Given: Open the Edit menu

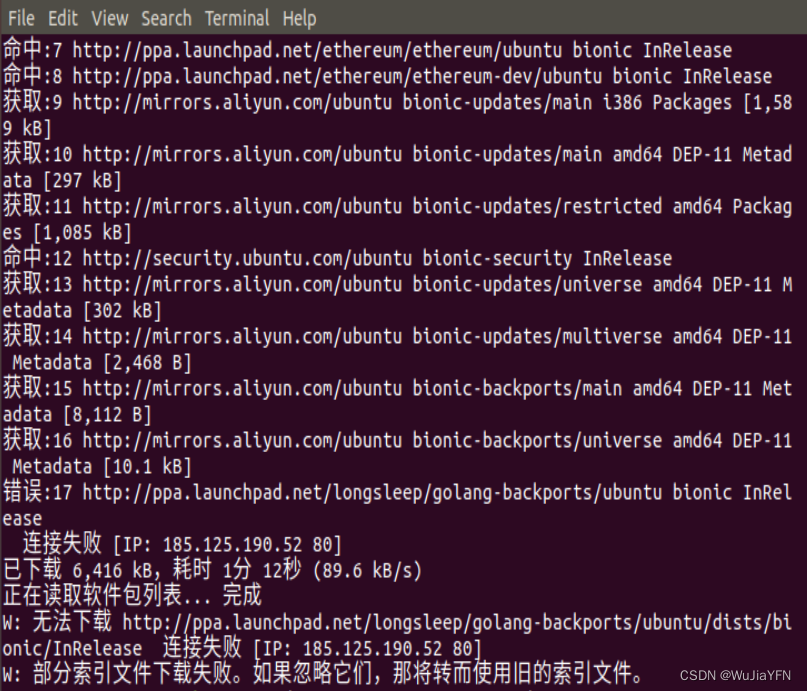Looking at the screenshot, I should pos(62,18).
